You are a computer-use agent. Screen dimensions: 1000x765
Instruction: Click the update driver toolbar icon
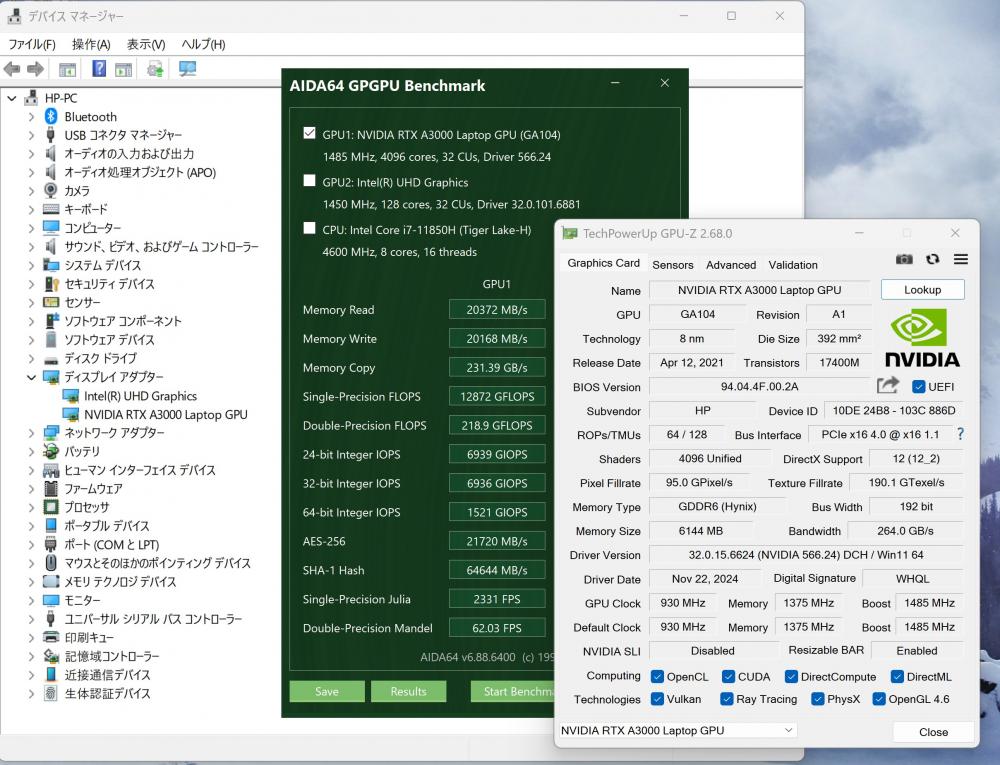[x=155, y=69]
